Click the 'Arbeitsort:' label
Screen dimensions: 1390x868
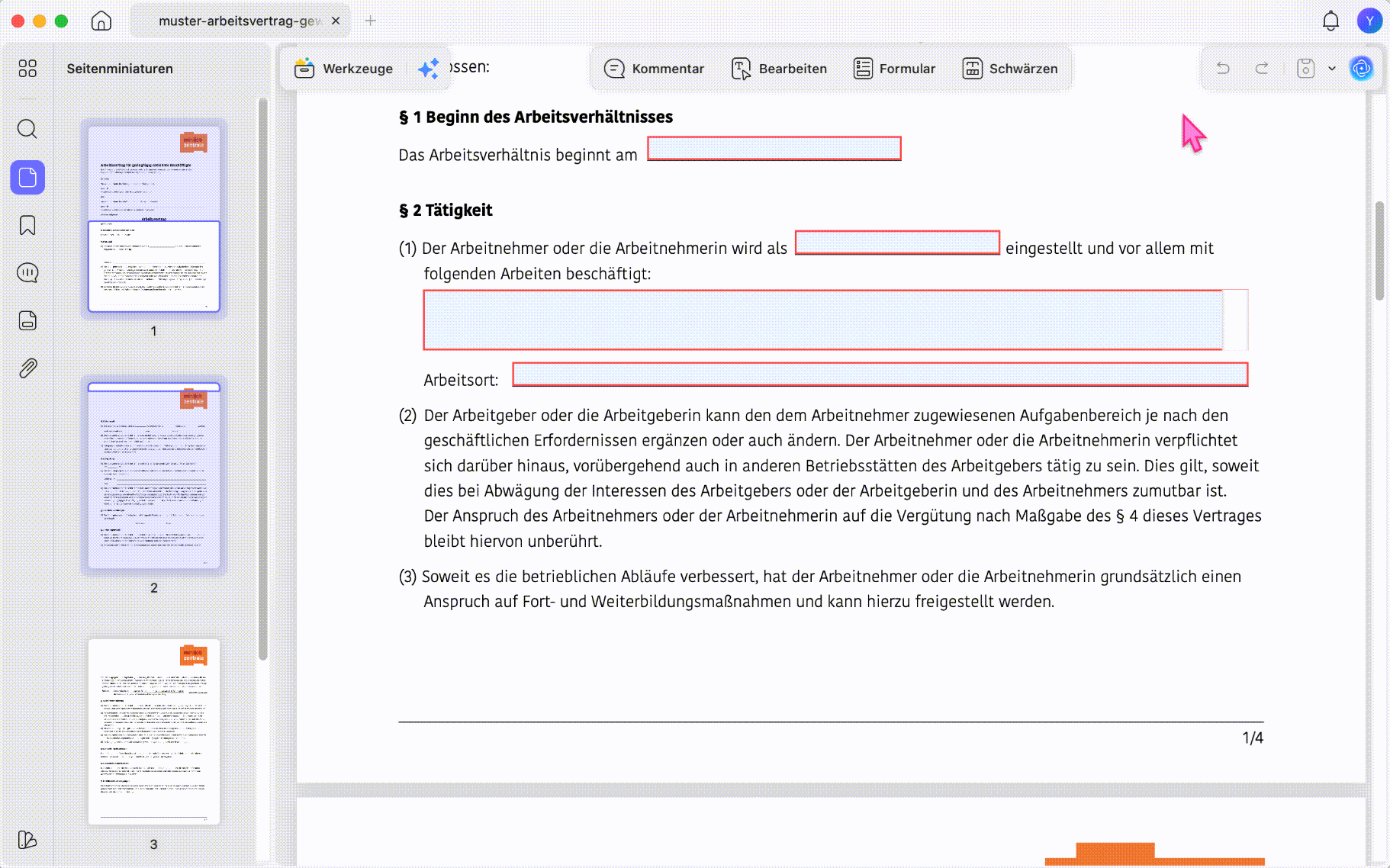pyautogui.click(x=461, y=380)
